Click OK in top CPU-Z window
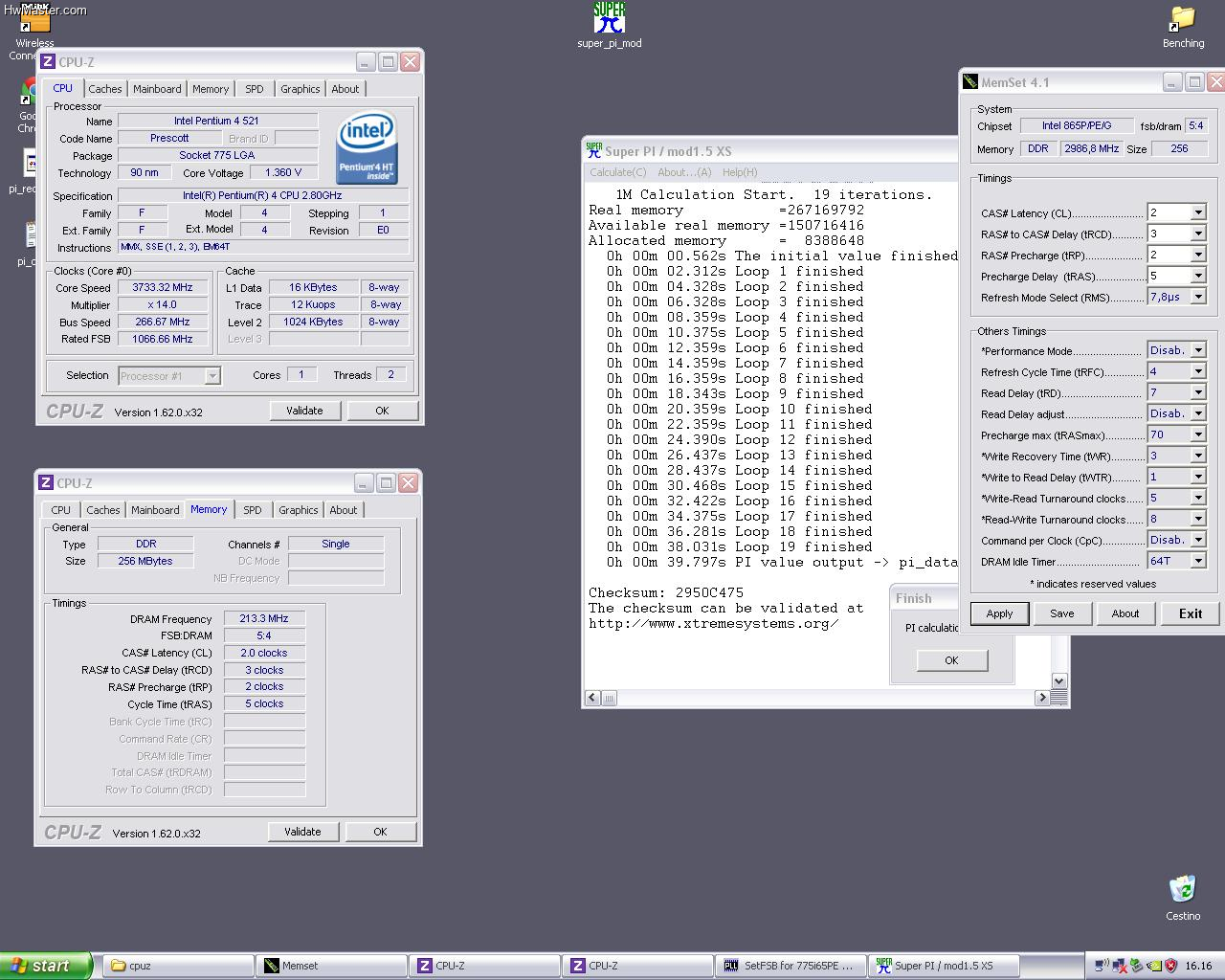The image size is (1225, 980). [382, 411]
